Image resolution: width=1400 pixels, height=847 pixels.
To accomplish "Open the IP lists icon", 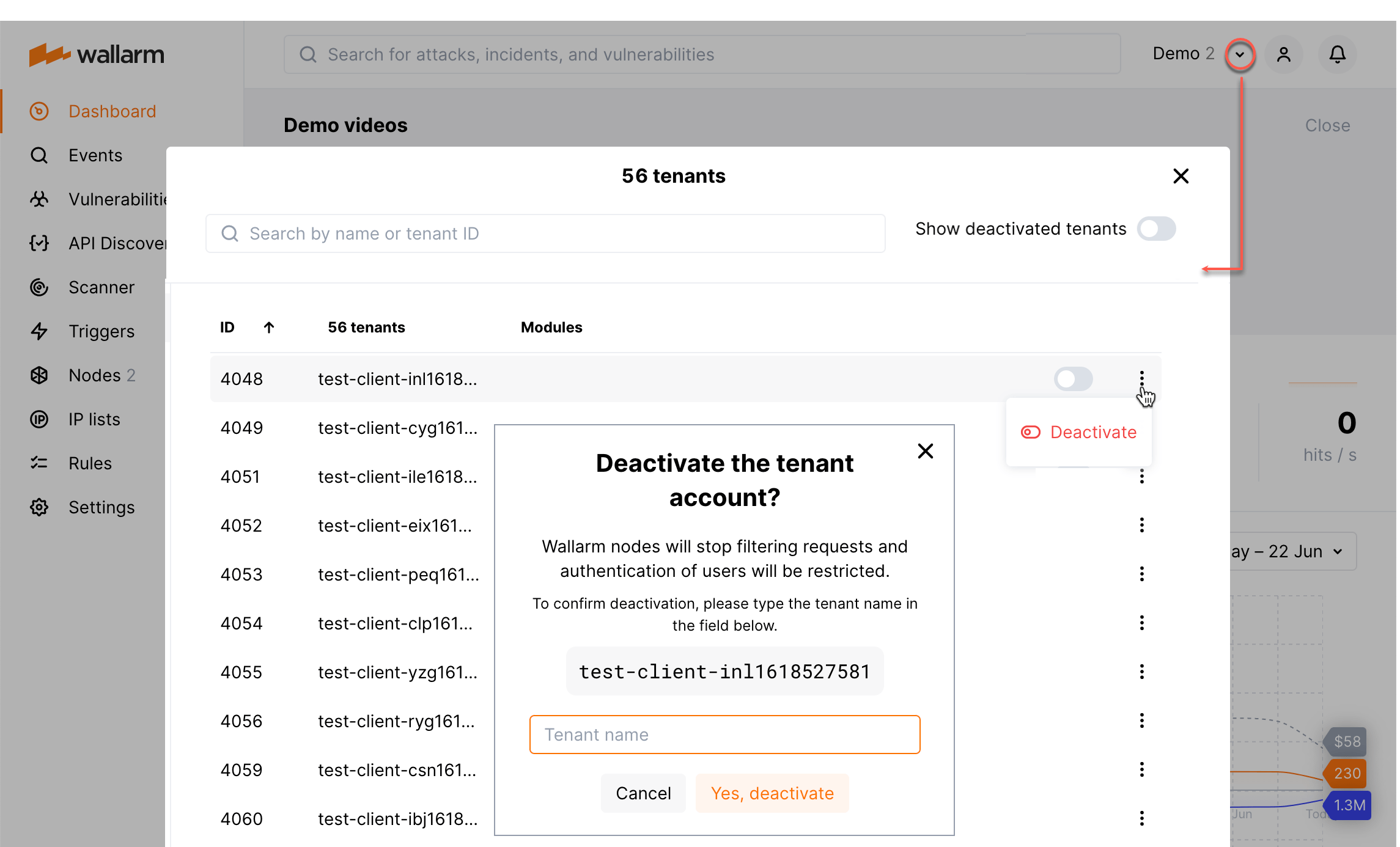I will pyautogui.click(x=39, y=419).
